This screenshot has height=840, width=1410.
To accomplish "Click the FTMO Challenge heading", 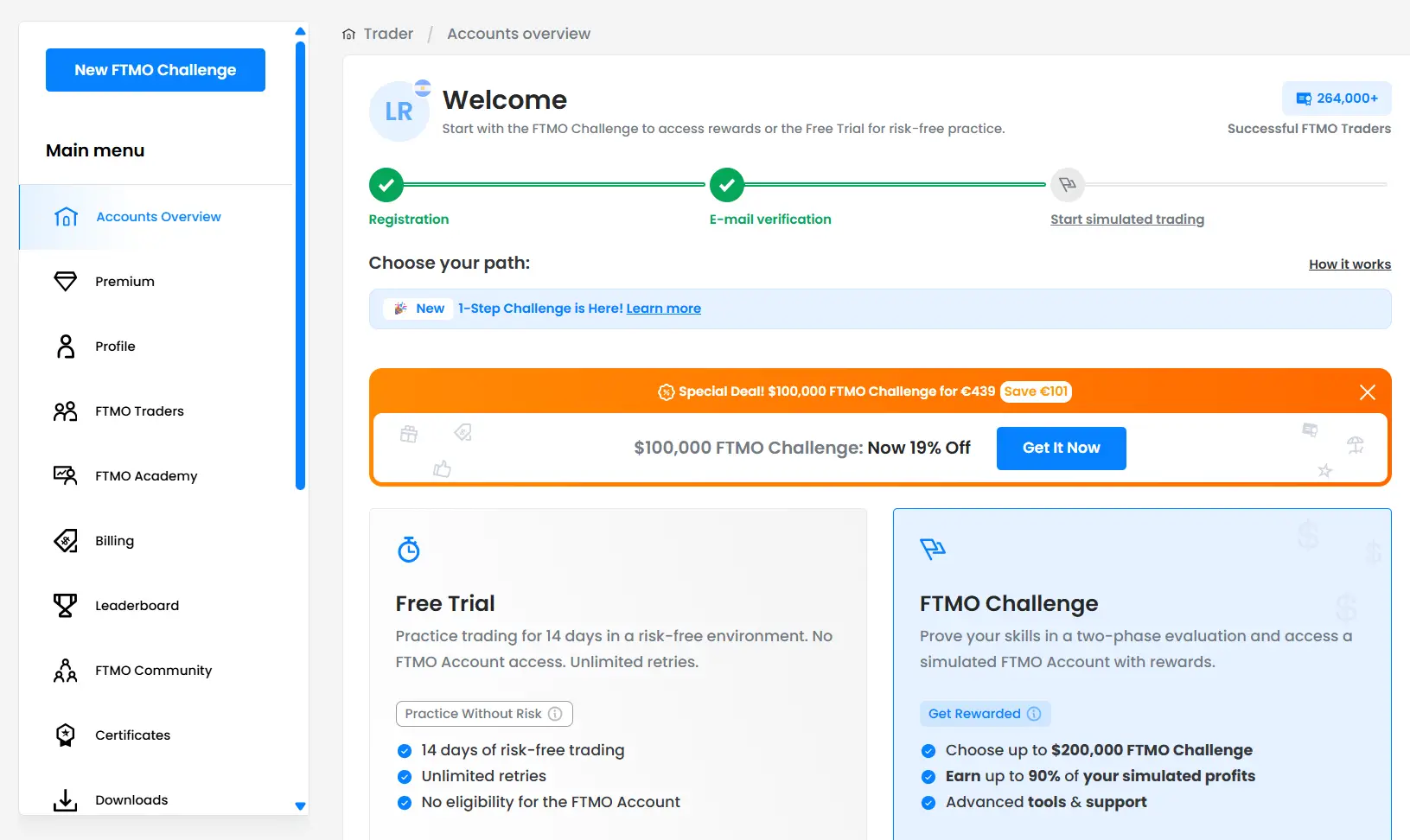I will 1009,603.
